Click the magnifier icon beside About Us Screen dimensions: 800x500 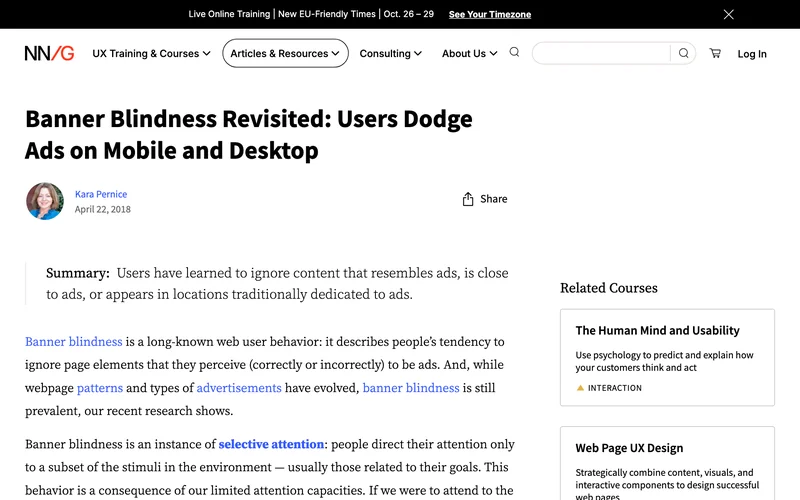tap(514, 52)
